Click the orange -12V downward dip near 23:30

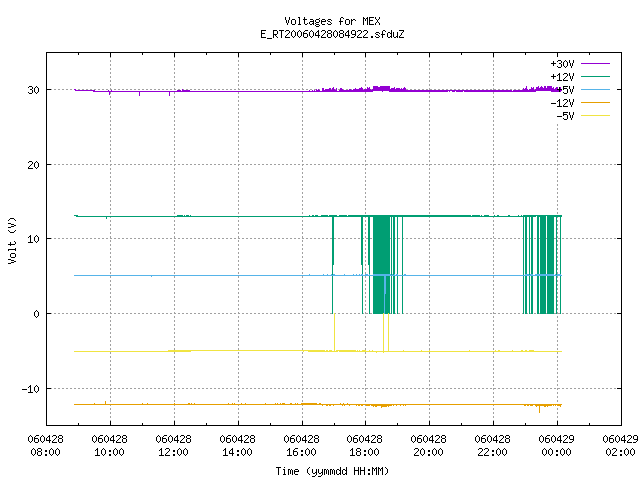pos(540,409)
